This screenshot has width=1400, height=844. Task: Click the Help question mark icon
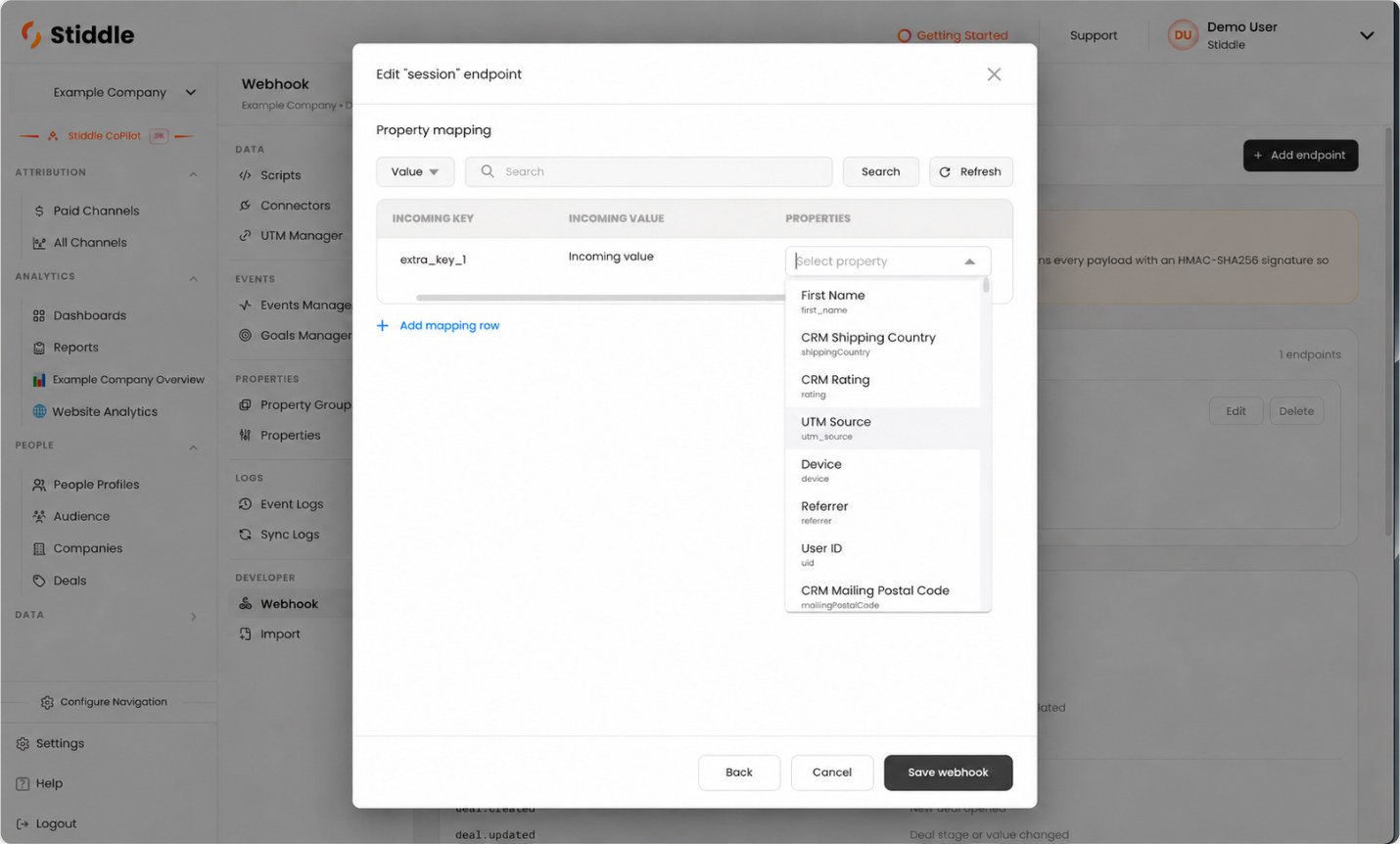point(23,783)
